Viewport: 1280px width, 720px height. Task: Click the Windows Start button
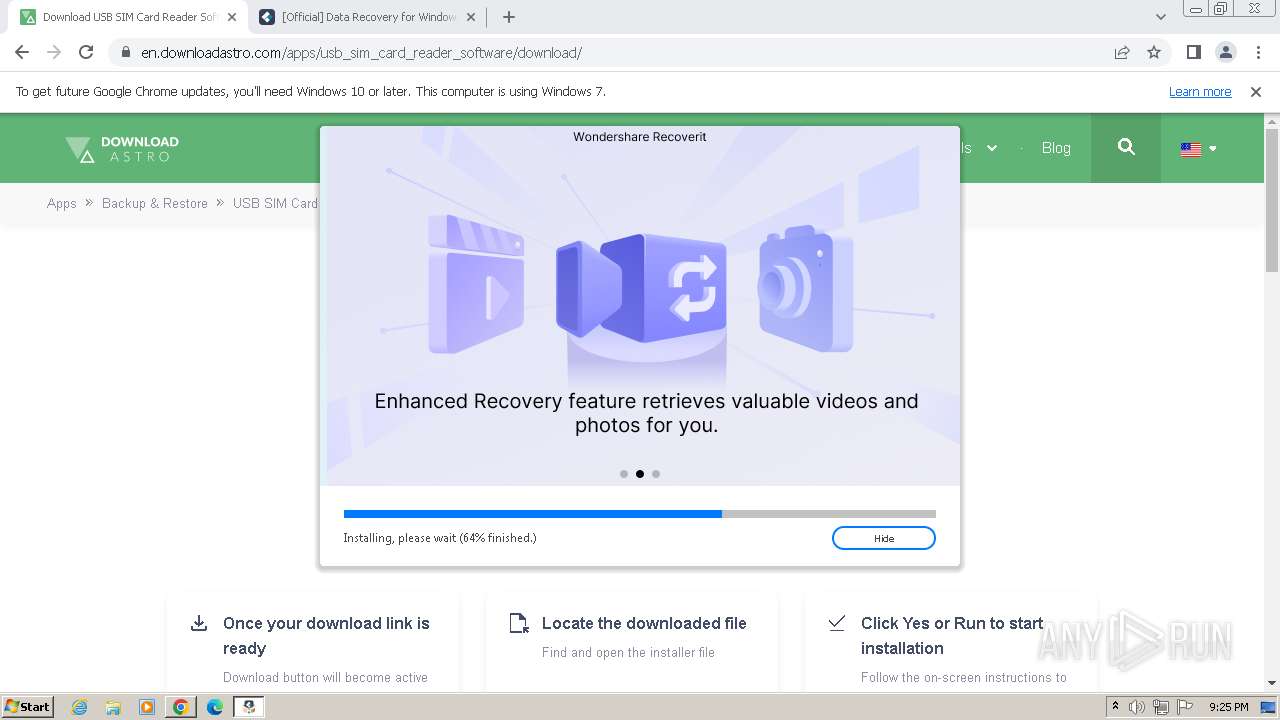28,706
